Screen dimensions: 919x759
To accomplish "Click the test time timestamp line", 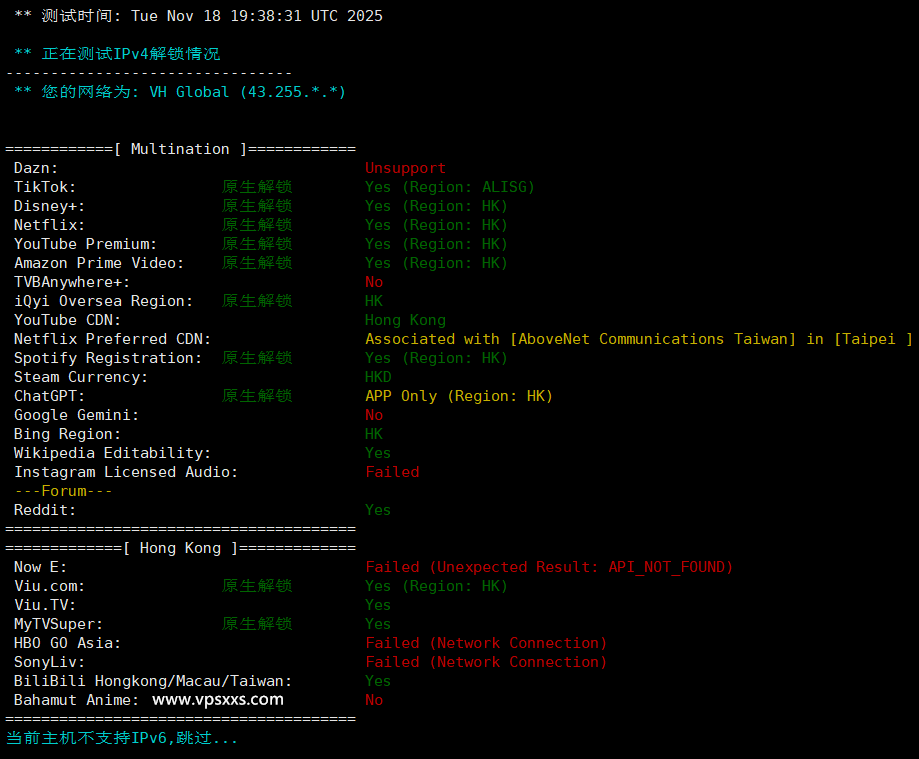I will tap(198, 16).
